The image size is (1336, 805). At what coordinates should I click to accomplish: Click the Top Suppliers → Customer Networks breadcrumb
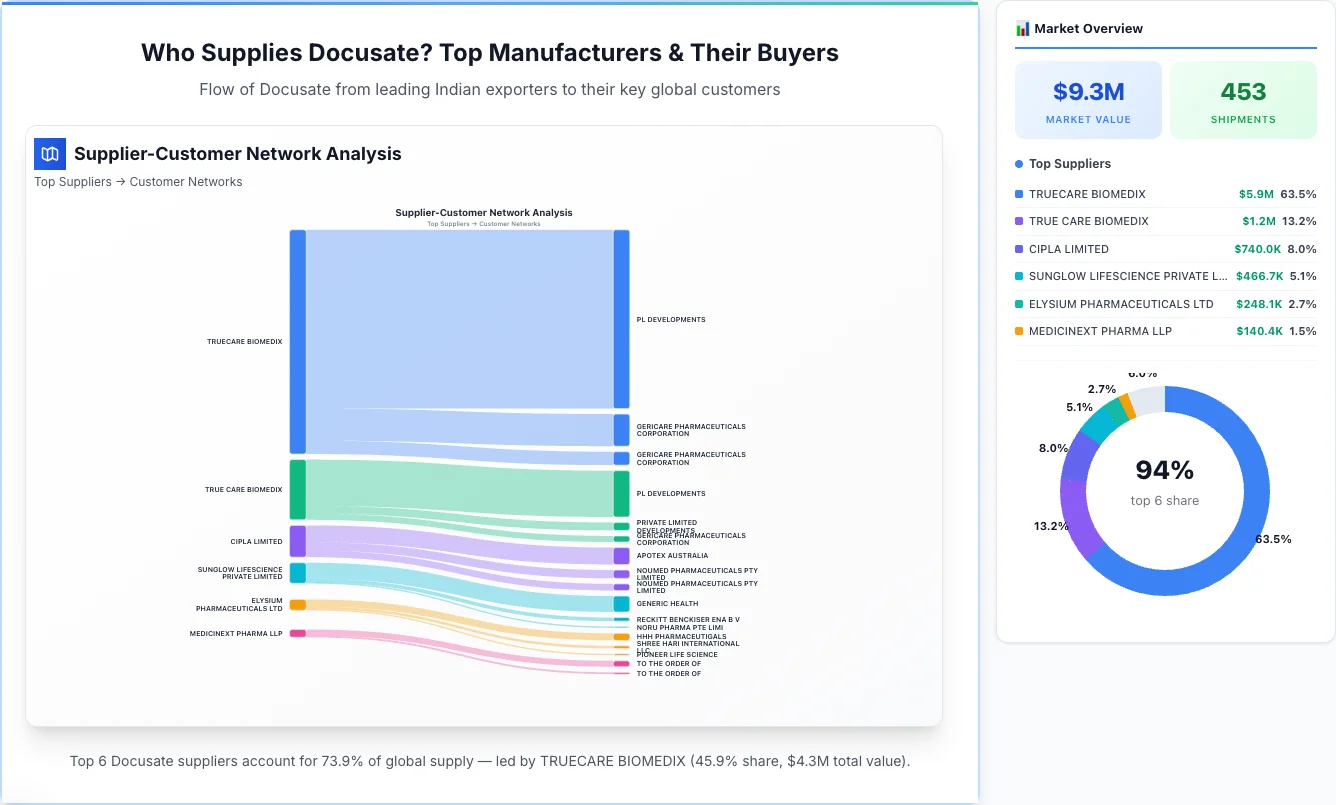pos(138,181)
